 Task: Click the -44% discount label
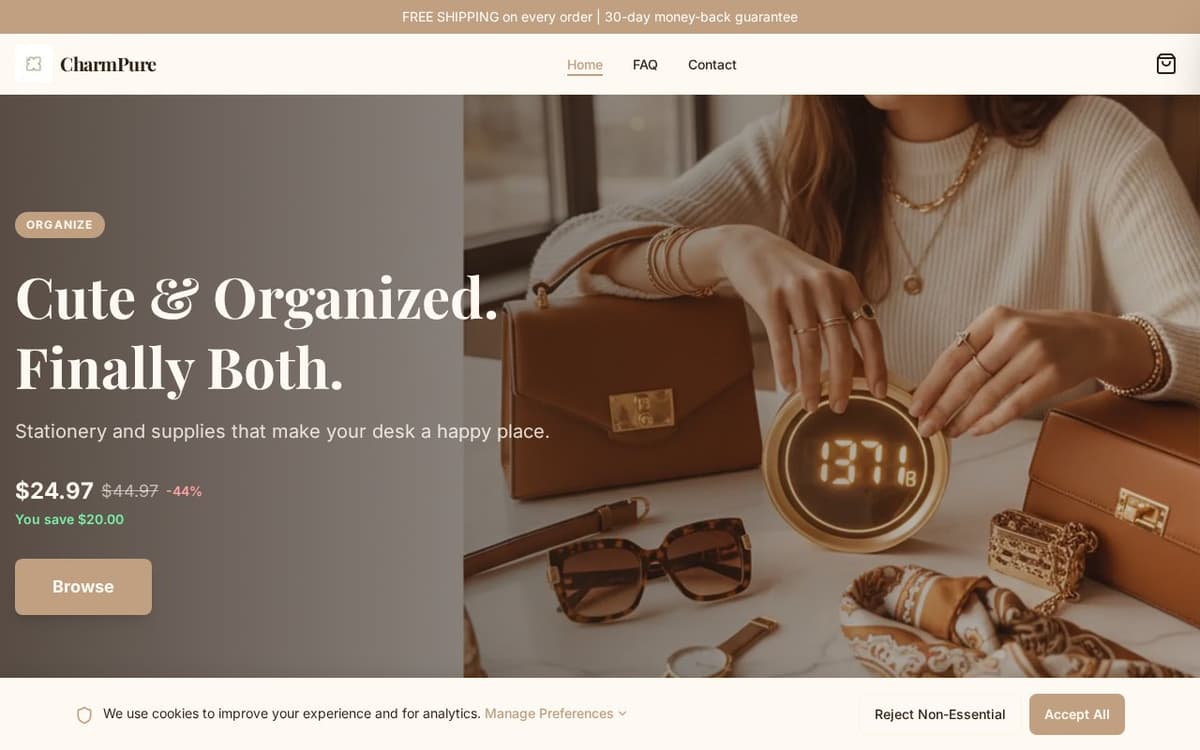coord(184,491)
